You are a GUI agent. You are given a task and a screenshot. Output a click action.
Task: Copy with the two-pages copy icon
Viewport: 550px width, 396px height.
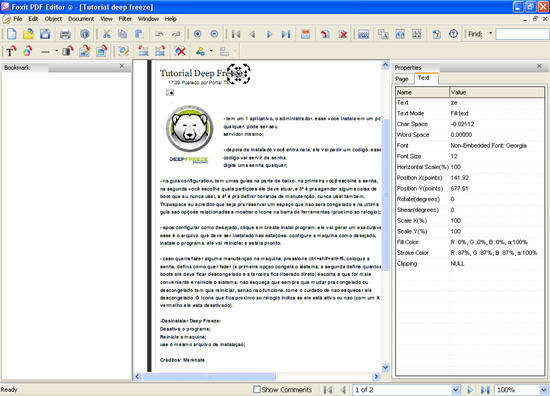[x=122, y=34]
